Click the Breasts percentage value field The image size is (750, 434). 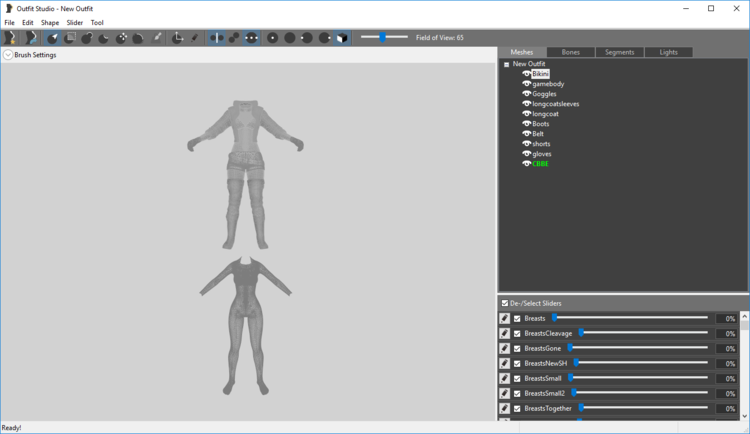(727, 319)
